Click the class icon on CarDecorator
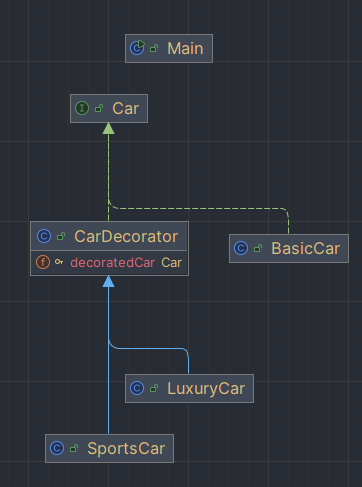The height and width of the screenshot is (487, 362). click(44, 236)
